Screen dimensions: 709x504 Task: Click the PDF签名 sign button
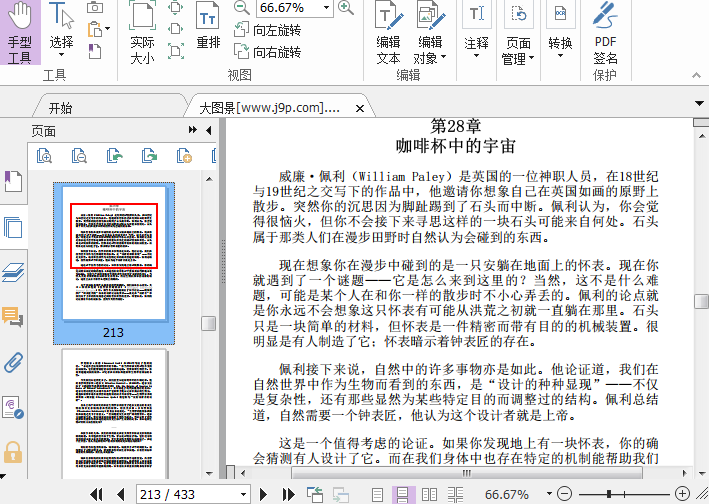click(x=605, y=33)
